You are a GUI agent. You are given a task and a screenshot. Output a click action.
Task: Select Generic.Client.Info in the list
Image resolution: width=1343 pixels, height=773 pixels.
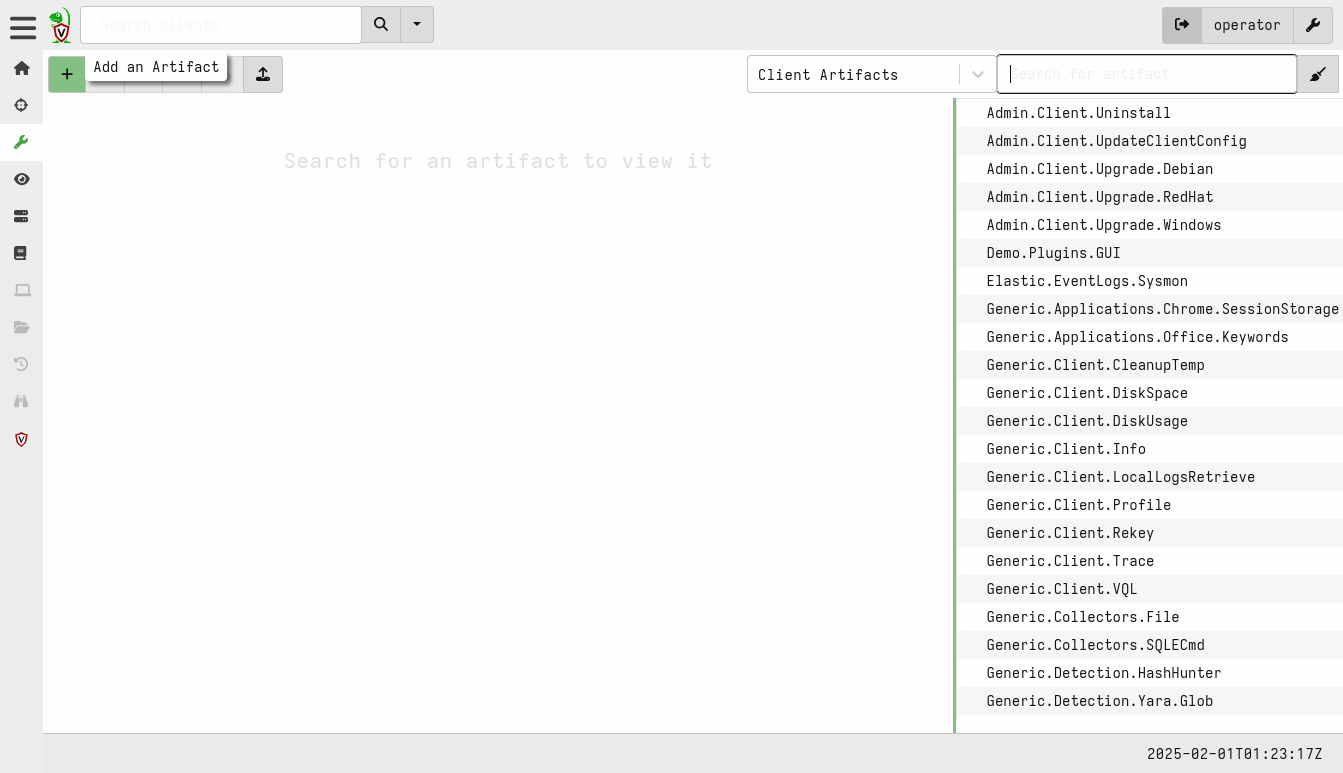(1150, 449)
